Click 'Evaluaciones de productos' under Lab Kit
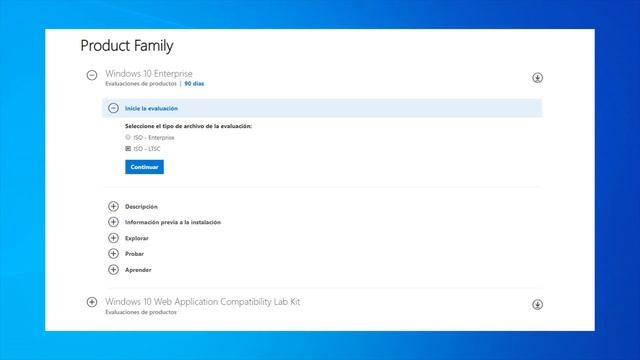The image size is (640, 360). (141, 312)
